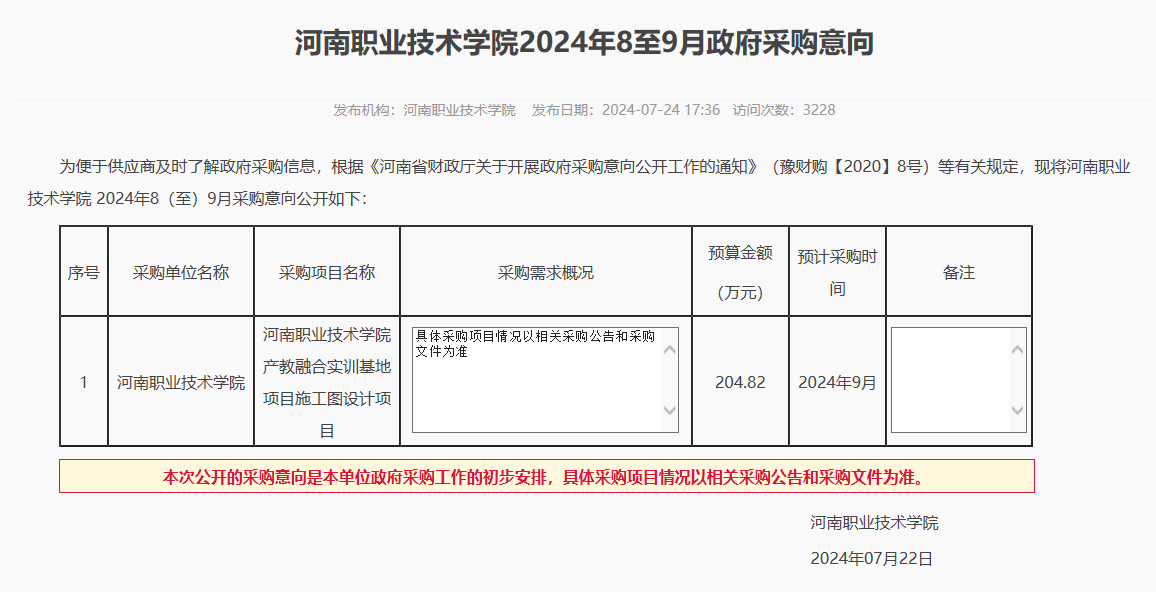Click the 采购单位名称 column header
The image size is (1156, 592).
[x=181, y=272]
